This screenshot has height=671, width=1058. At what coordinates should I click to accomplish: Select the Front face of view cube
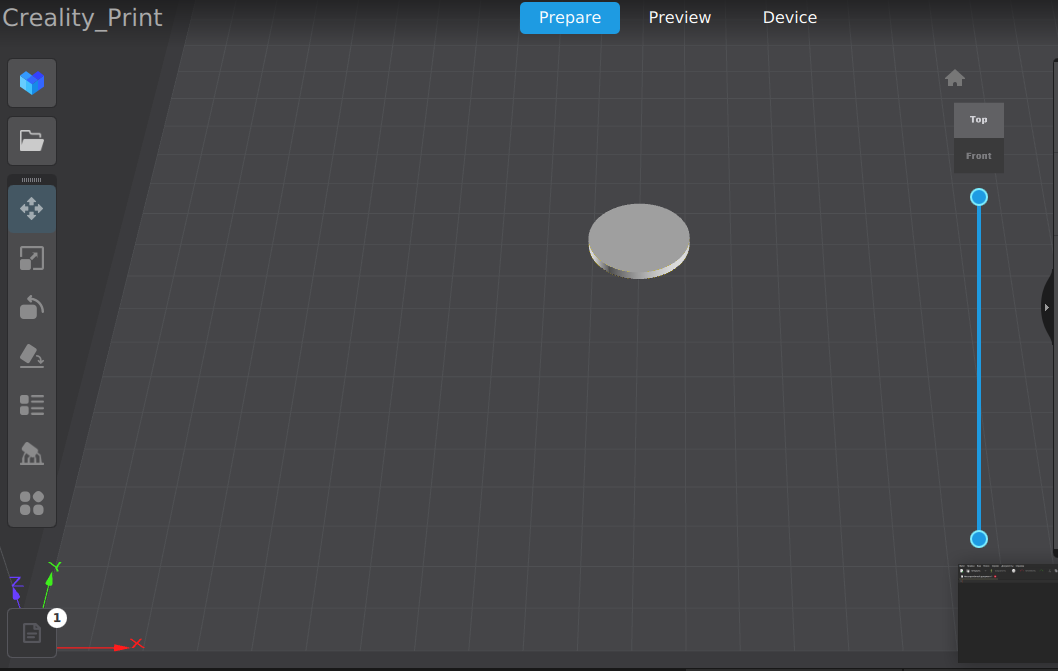(978, 156)
